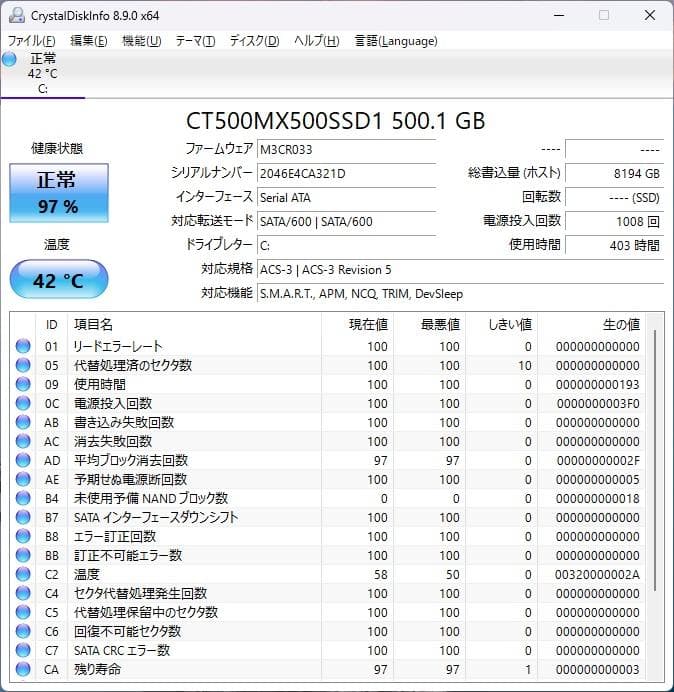Open the テーマ(T) menu
Viewport: 674px width, 692px height.
click(x=195, y=41)
